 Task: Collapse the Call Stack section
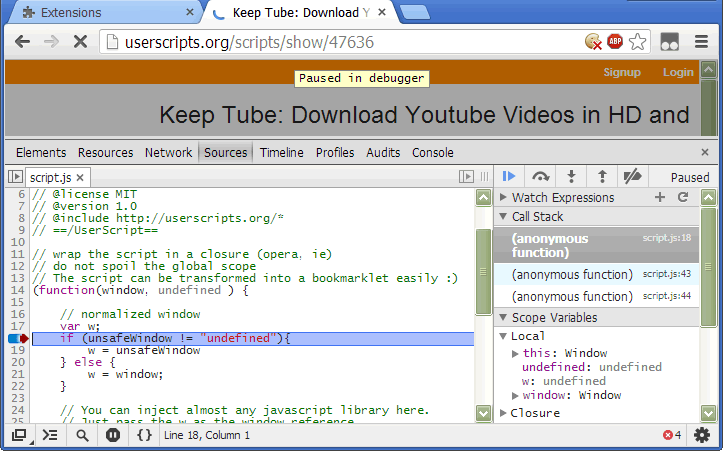click(504, 216)
